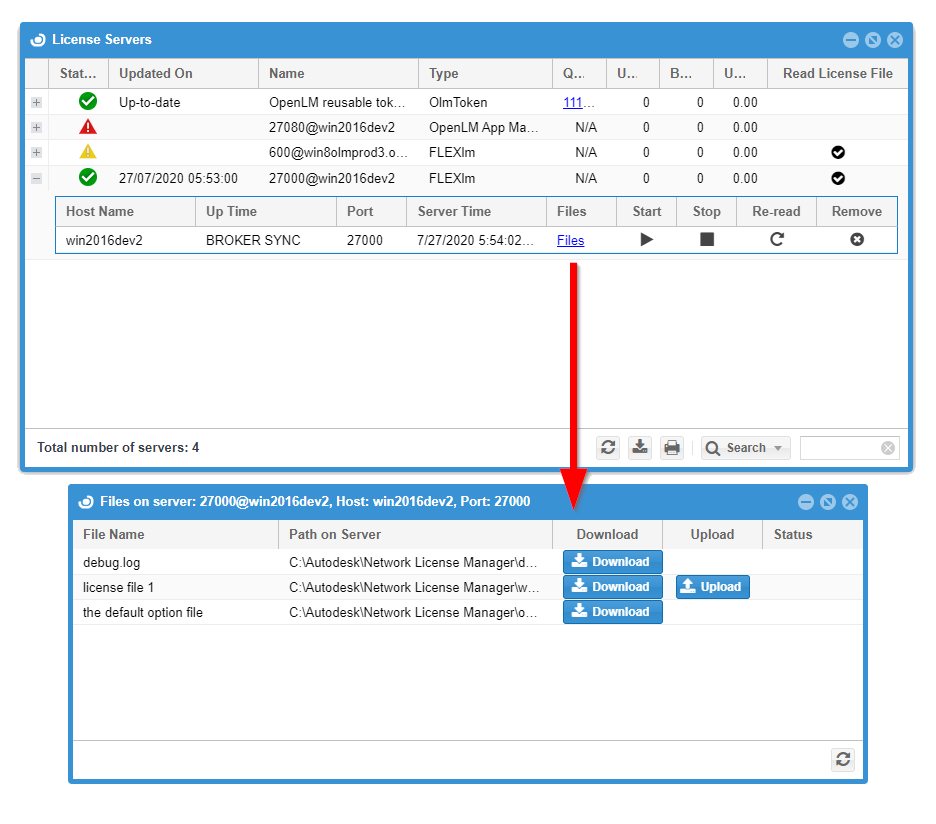Click read license file check for 600@win8olmprod3
The width and height of the screenshot is (936, 824).
(838, 152)
